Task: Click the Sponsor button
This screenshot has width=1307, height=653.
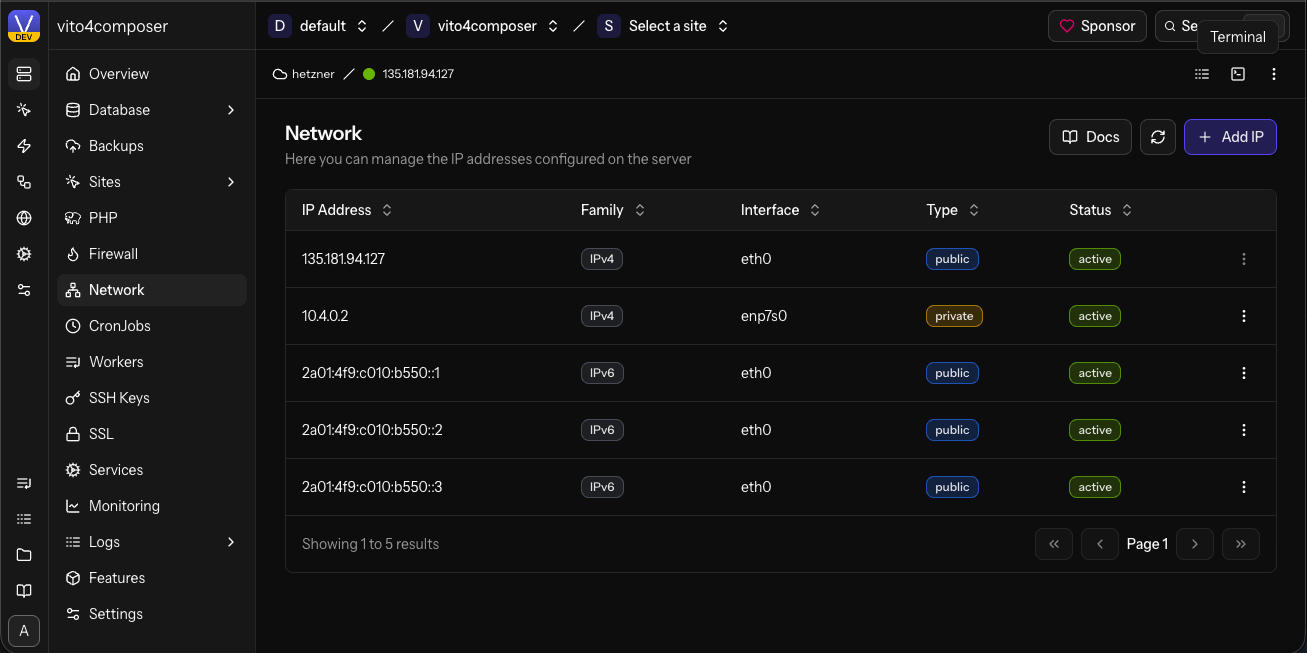Action: [x=1097, y=26]
